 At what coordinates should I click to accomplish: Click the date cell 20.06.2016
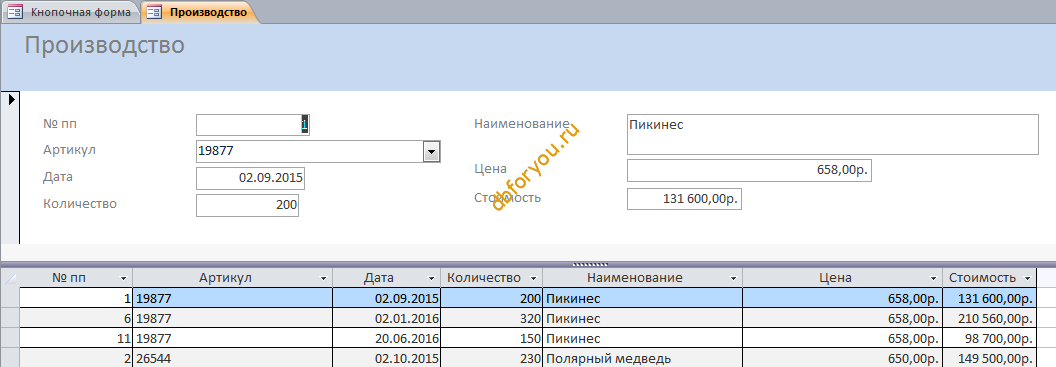point(387,338)
